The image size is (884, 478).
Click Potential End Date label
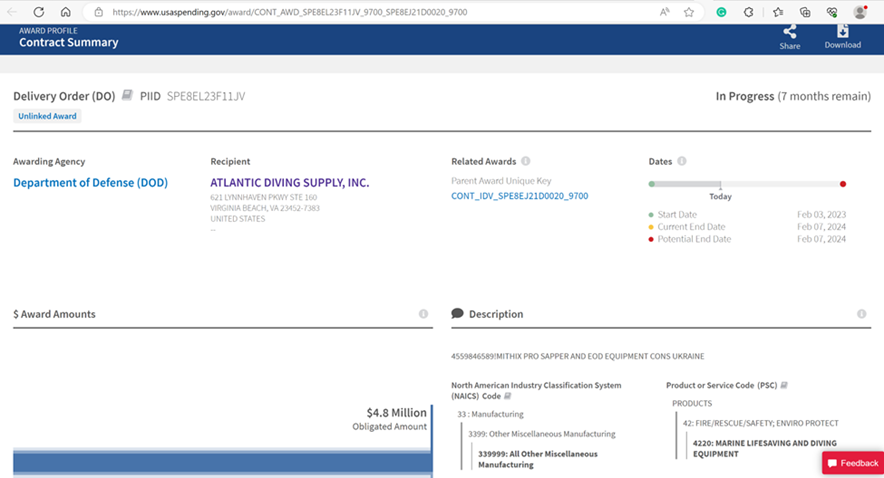(x=694, y=239)
